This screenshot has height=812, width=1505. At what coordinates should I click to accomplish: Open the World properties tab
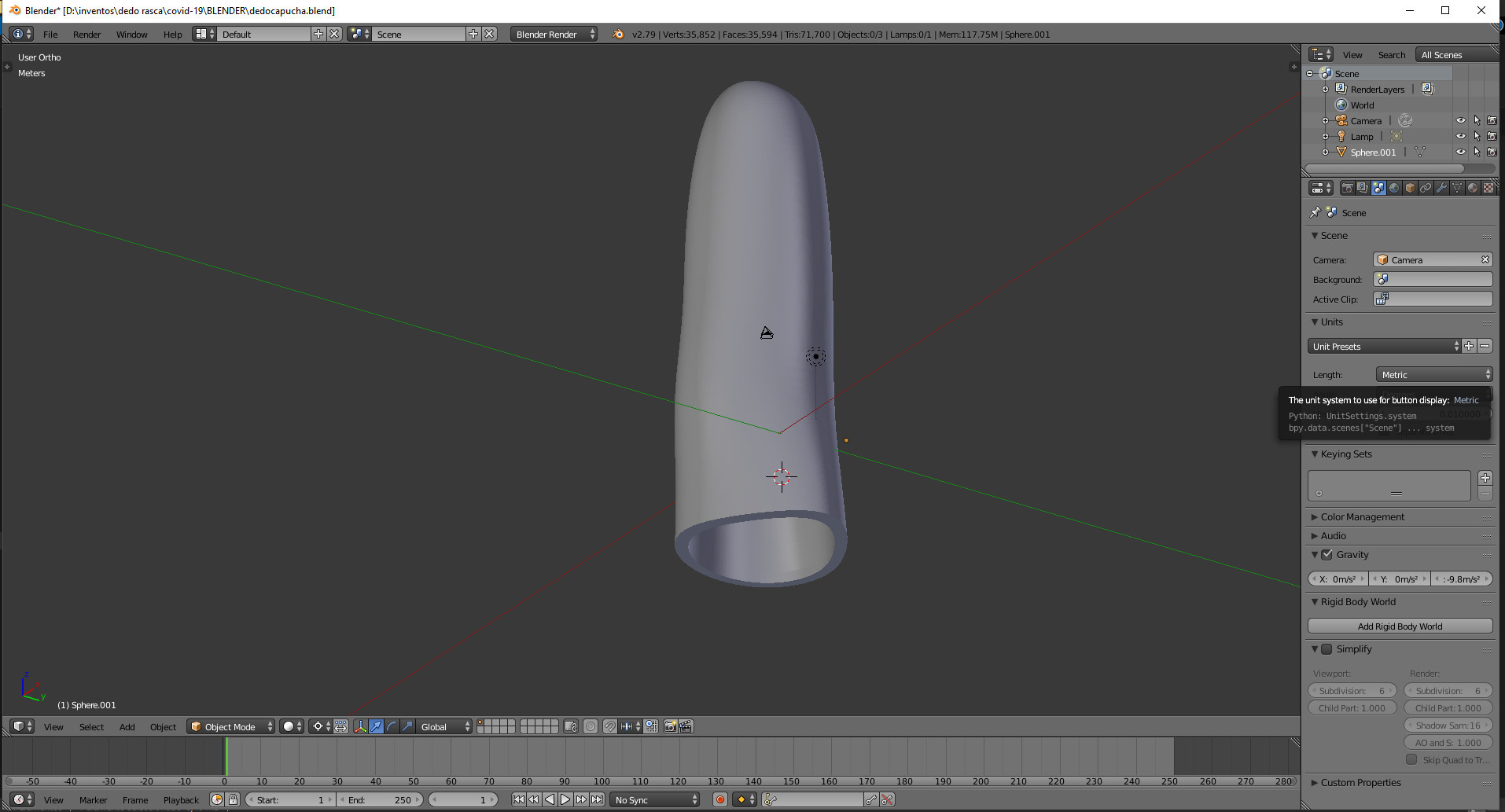1394,188
